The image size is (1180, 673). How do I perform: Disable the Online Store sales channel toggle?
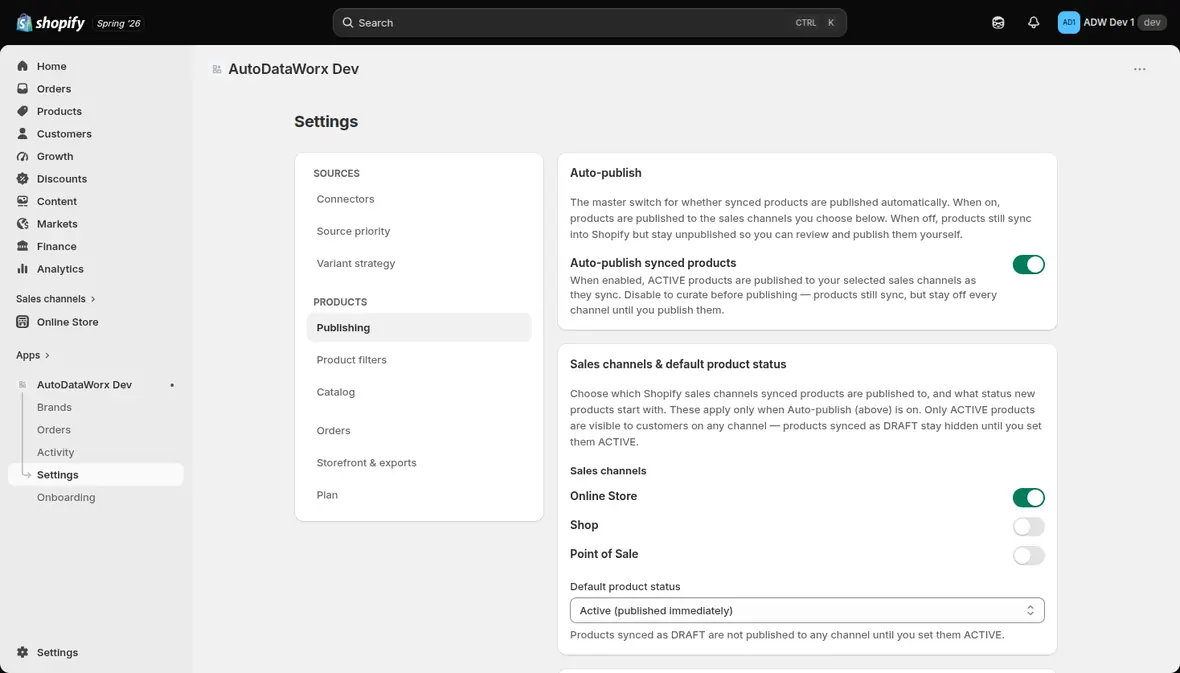click(1029, 498)
